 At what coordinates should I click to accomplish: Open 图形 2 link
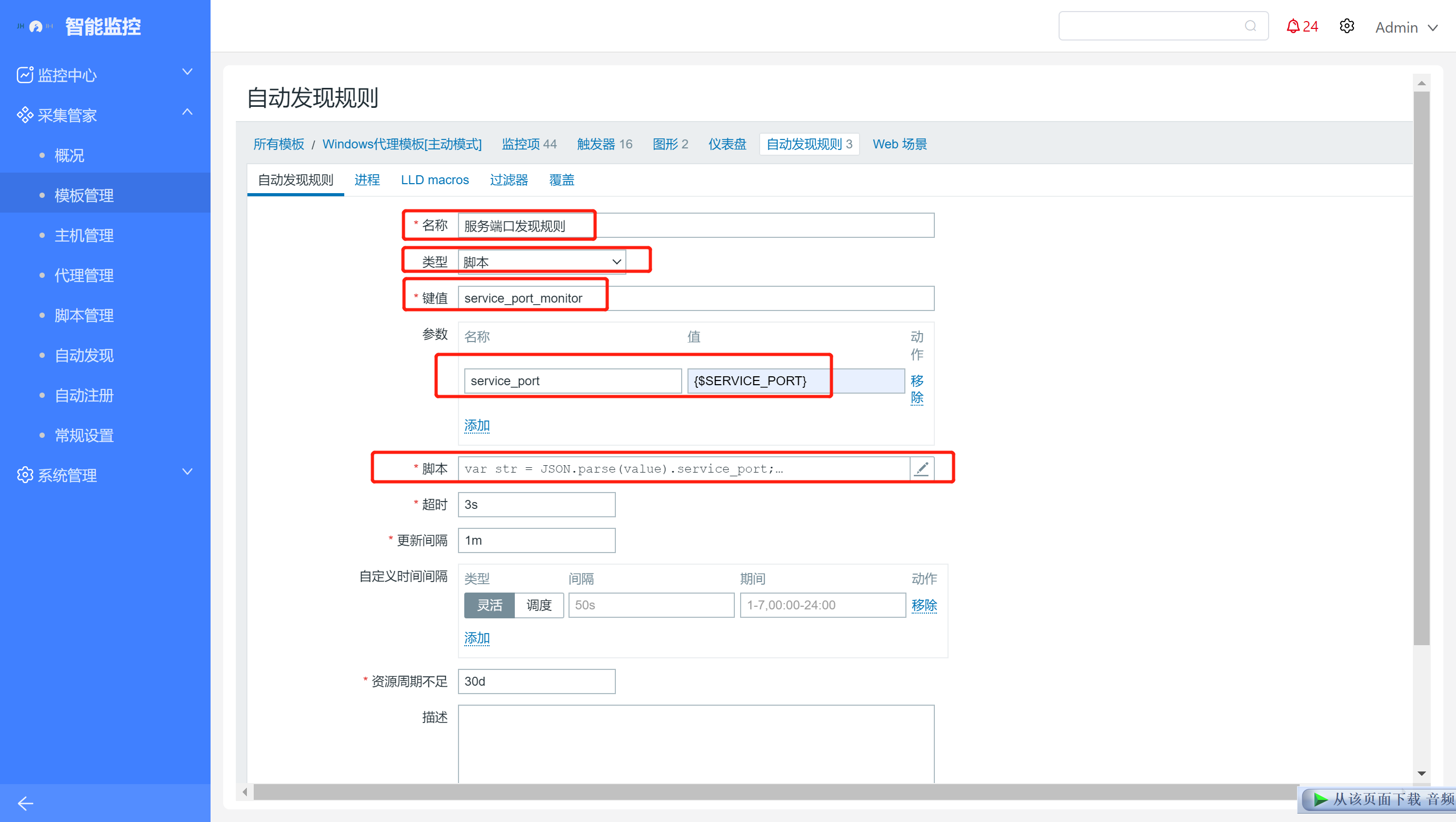(670, 144)
